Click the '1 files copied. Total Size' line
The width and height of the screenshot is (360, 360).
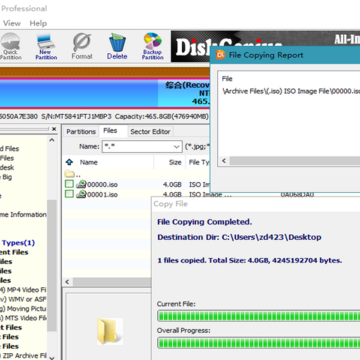[250, 260]
